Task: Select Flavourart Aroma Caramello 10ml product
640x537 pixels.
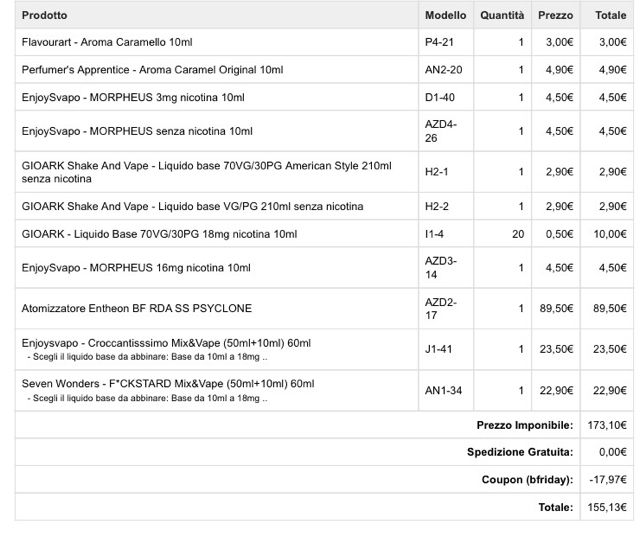Action: coord(107,42)
